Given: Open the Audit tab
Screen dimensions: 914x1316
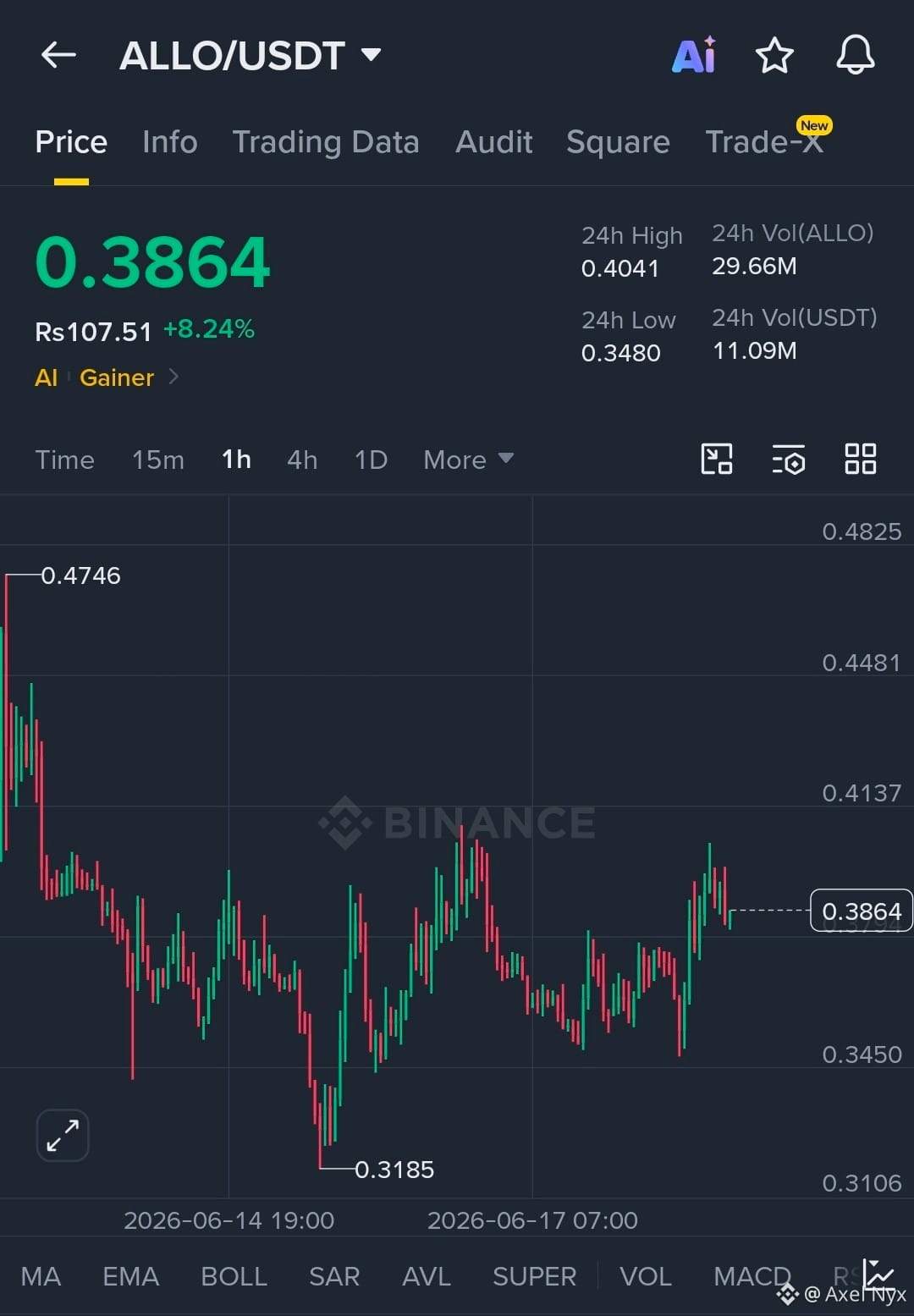Looking at the screenshot, I should point(494,142).
